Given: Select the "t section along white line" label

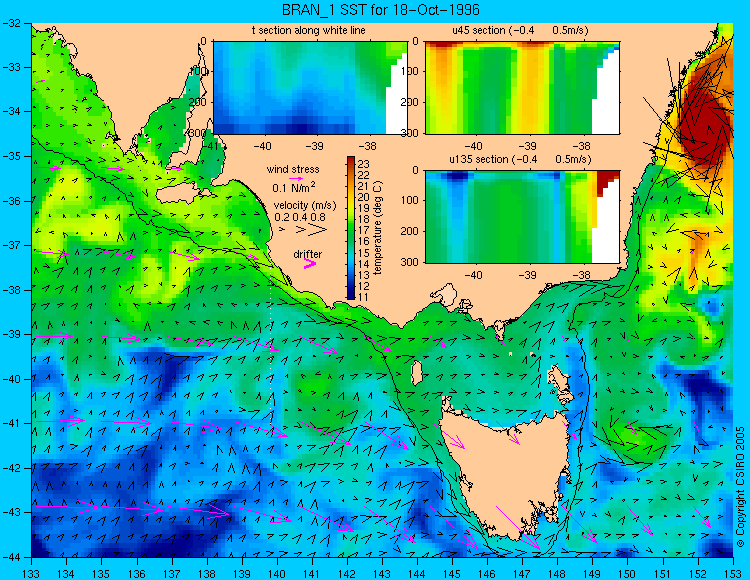Looking at the screenshot, I should pos(309,30).
